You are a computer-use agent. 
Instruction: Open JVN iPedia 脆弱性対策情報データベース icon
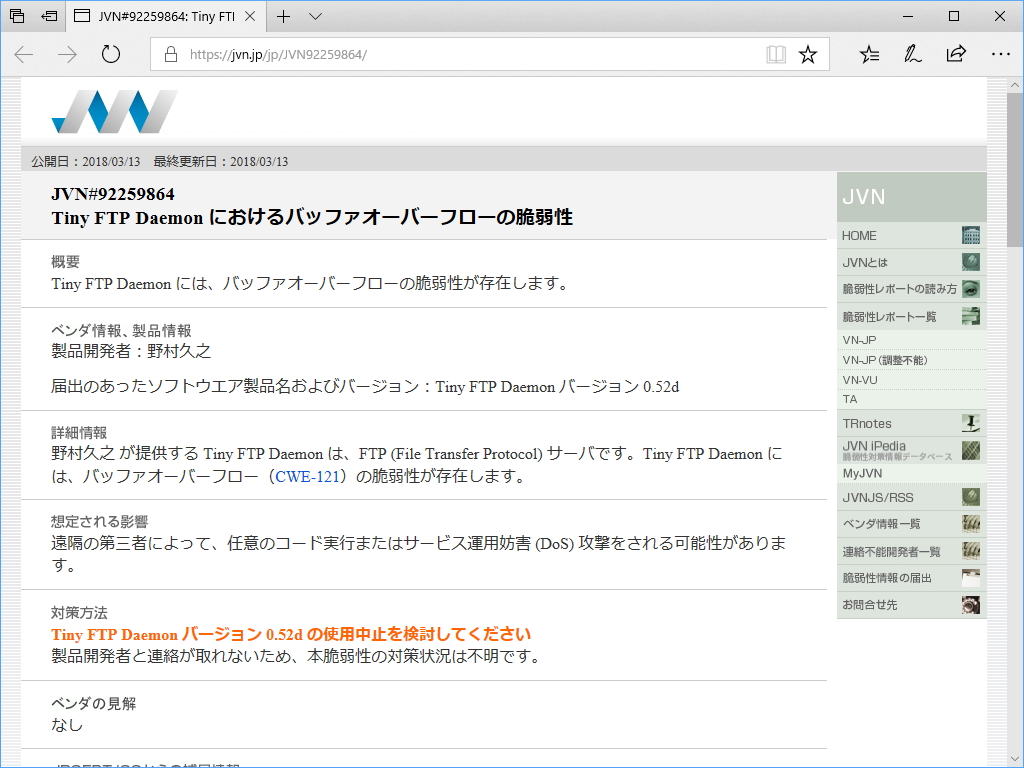coord(969,449)
